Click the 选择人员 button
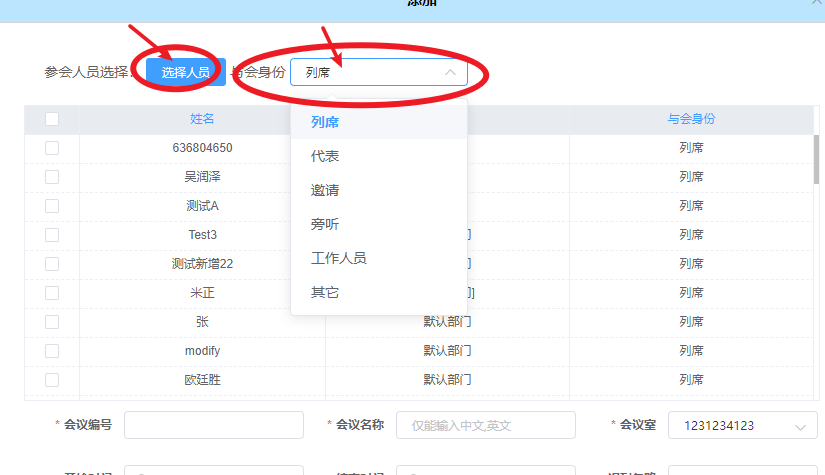 pos(185,73)
